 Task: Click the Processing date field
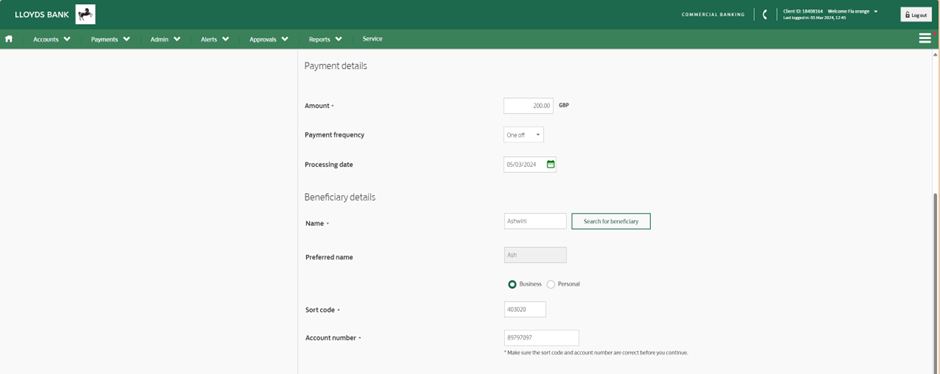point(530,164)
